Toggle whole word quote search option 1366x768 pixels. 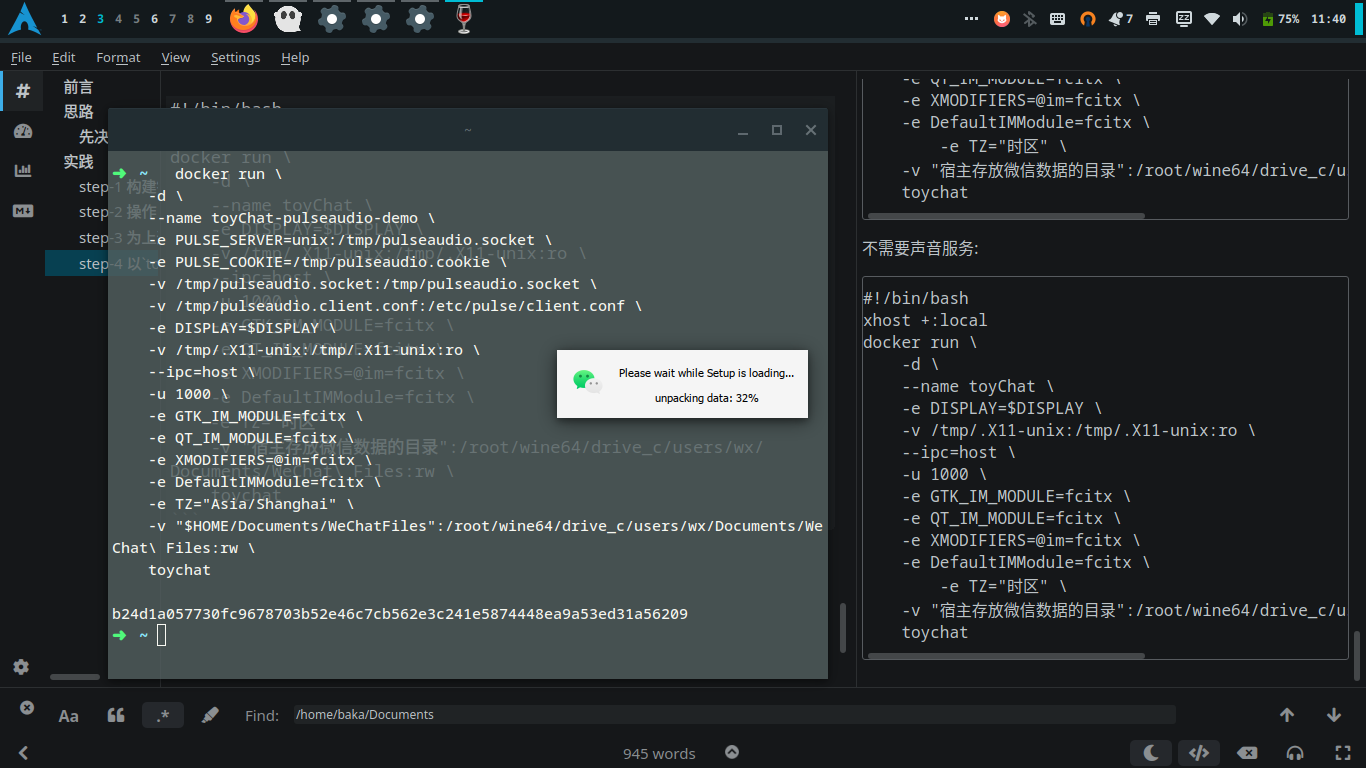[x=116, y=715]
